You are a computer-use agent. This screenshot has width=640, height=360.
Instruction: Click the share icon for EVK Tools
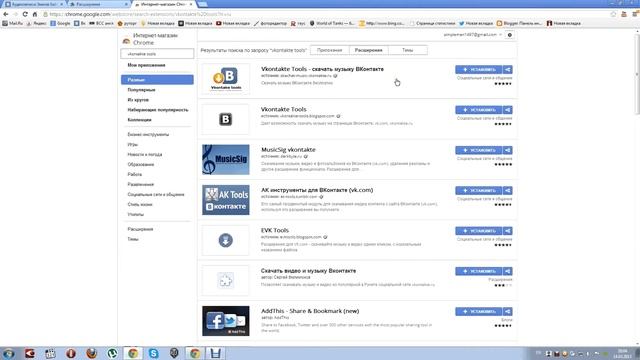[507, 231]
